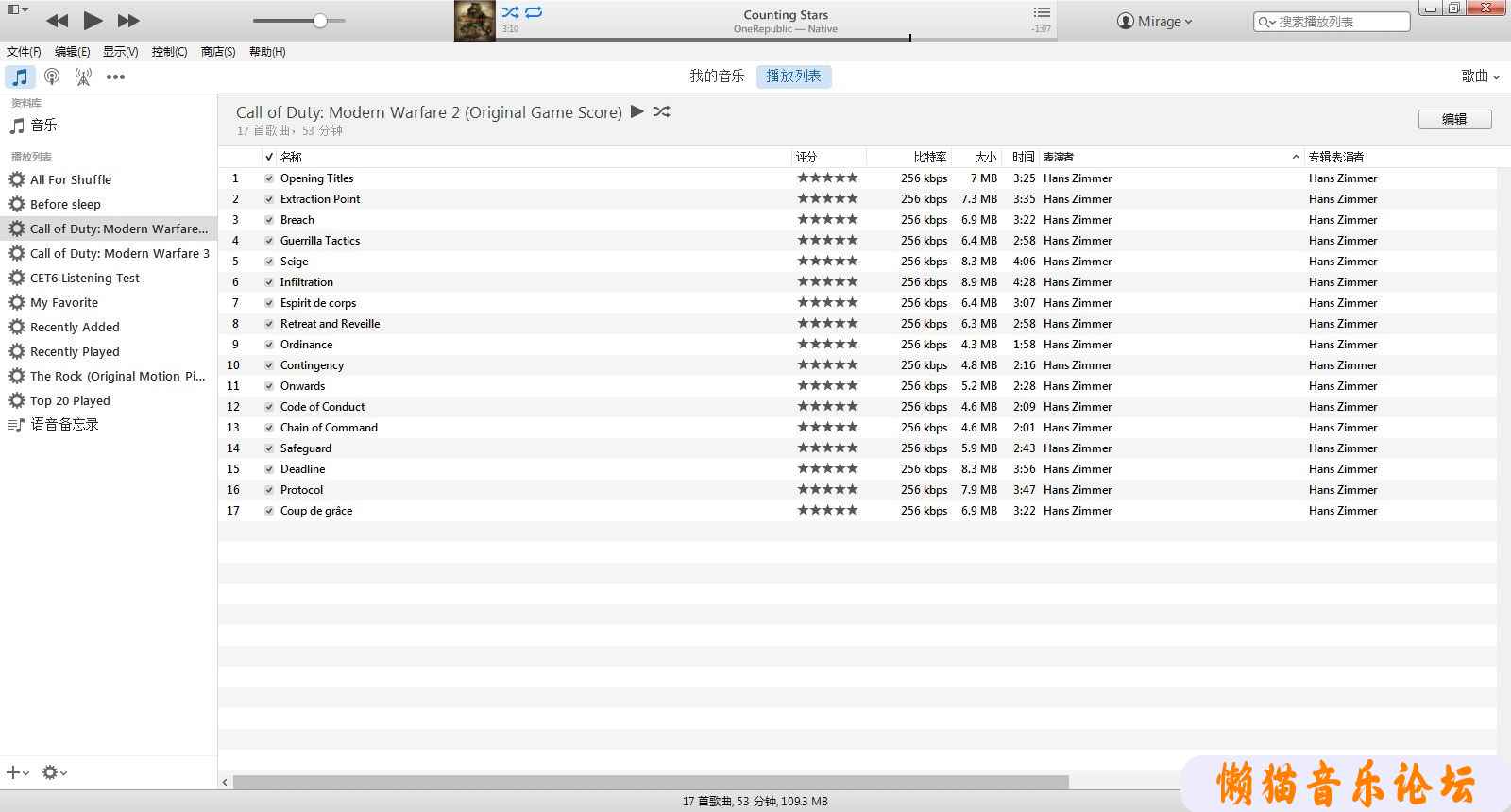
Task: Select the Podcasts icon
Action: coord(52,76)
